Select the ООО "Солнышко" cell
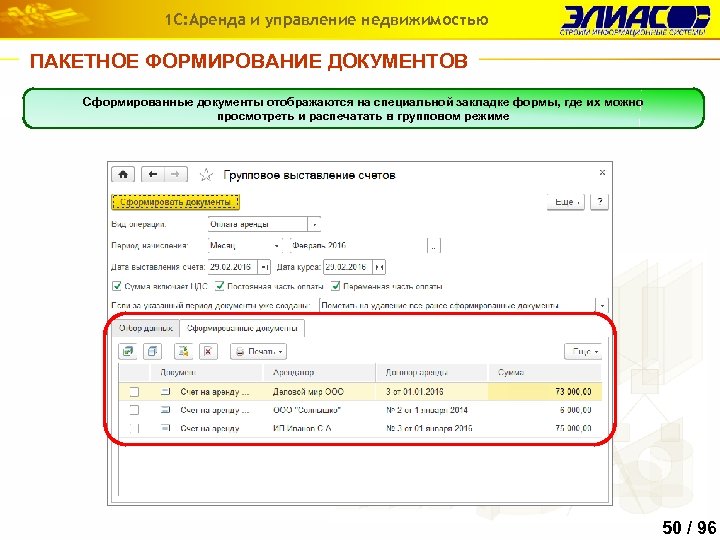Viewport: 720px width, 540px height. pos(319,410)
